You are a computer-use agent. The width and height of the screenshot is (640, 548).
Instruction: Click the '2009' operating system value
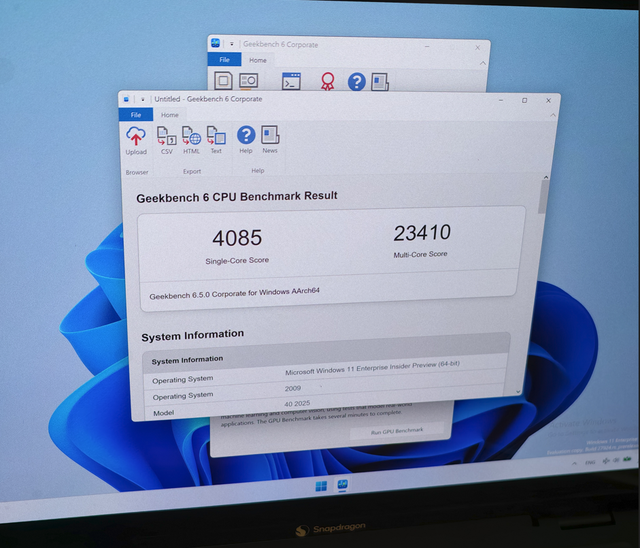click(x=293, y=388)
